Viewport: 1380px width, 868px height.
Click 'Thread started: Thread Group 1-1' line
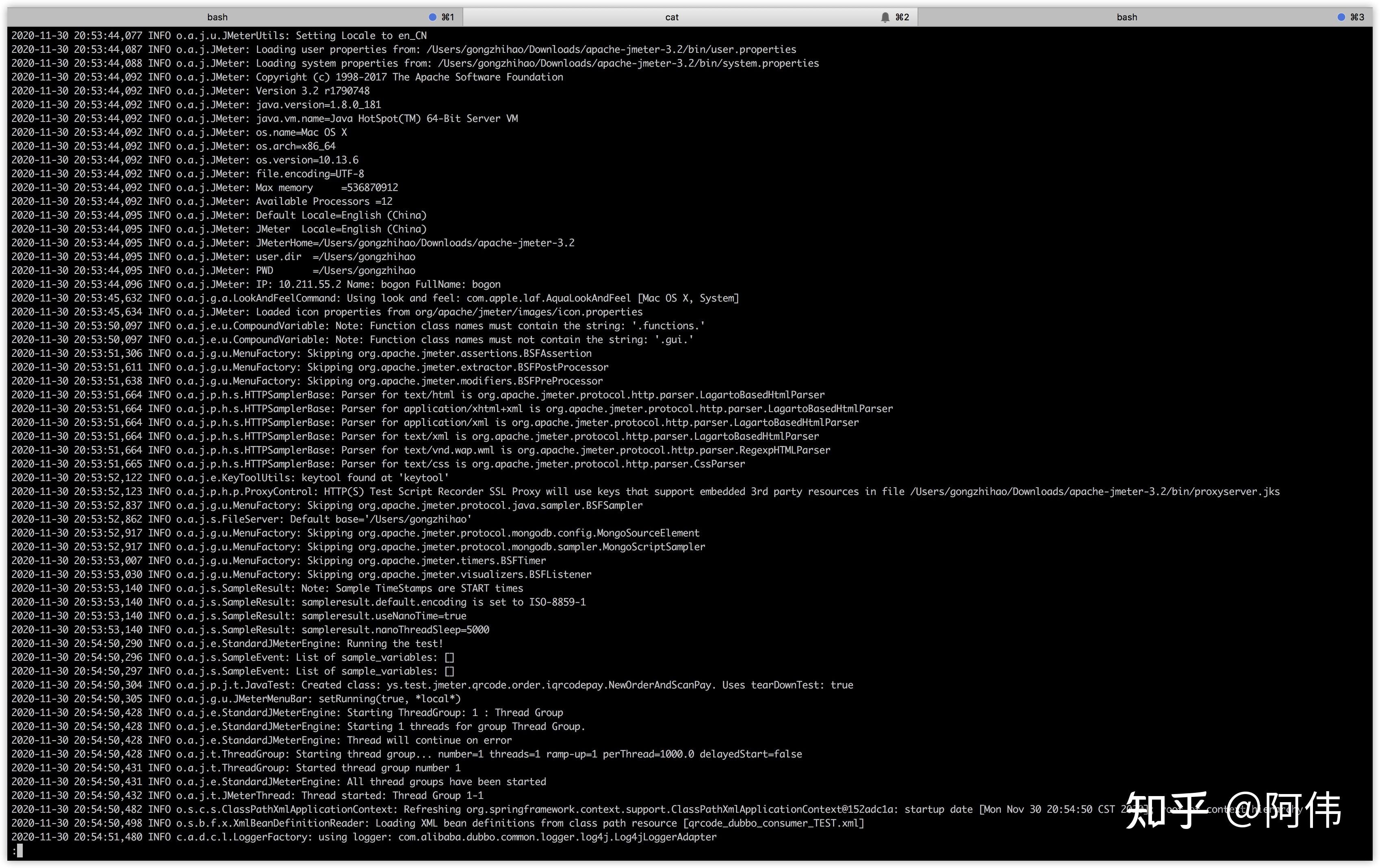coord(247,796)
